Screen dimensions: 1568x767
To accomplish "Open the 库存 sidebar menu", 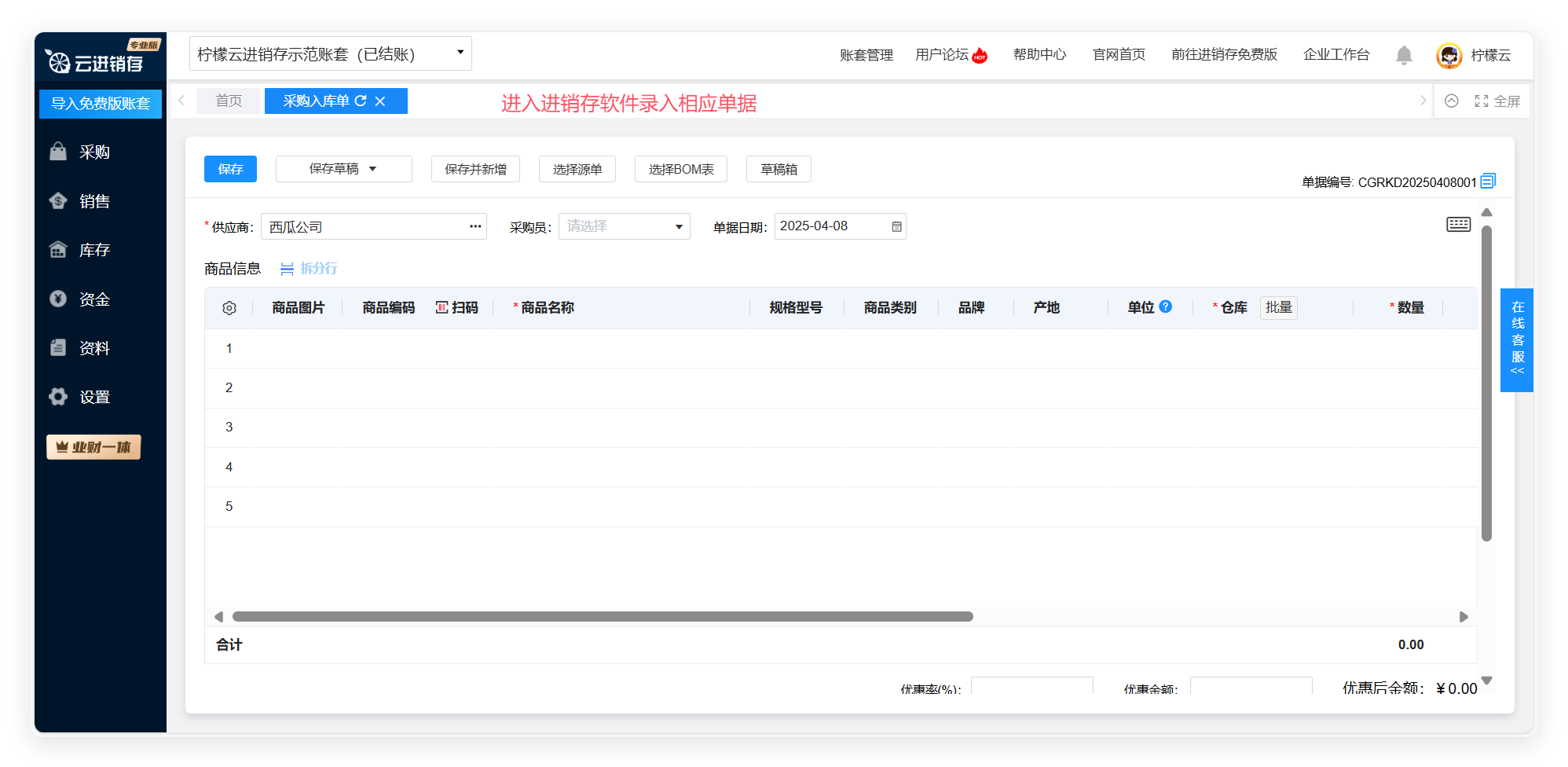I will click(x=94, y=250).
